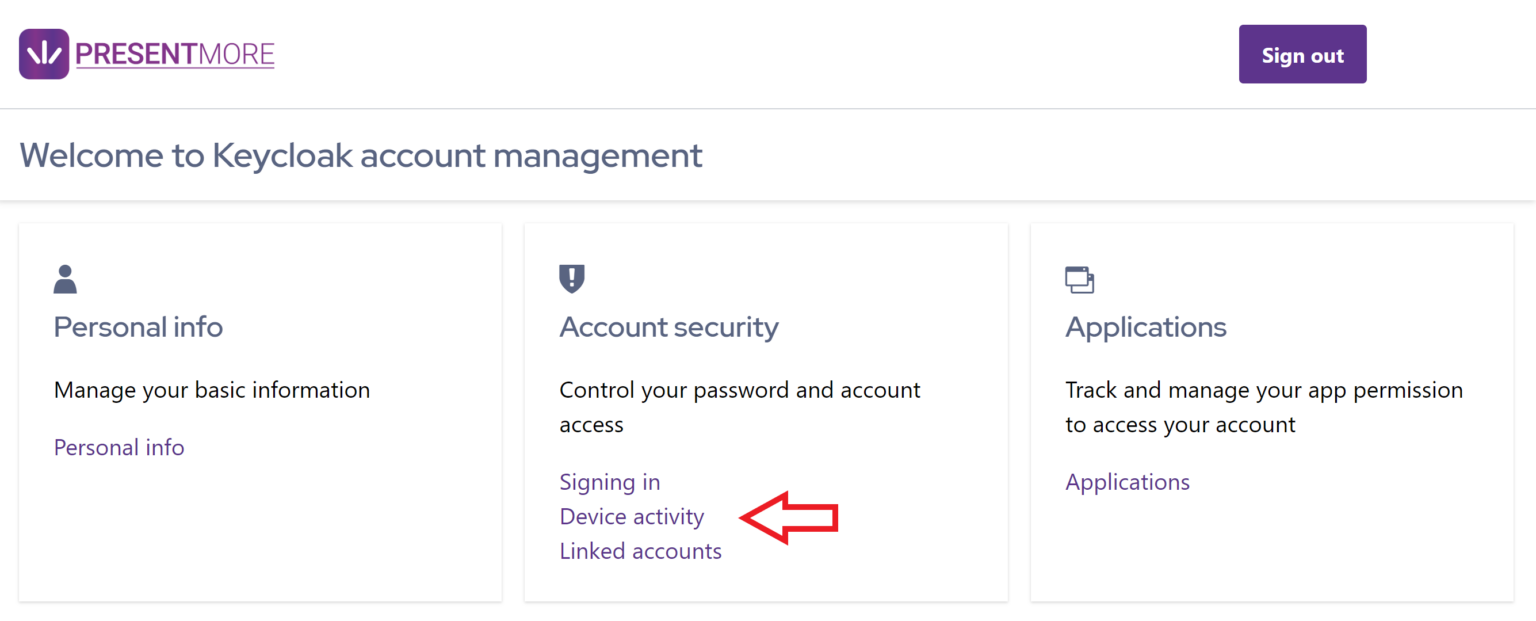
Task: Open the purple Personal info link
Action: tap(119, 447)
